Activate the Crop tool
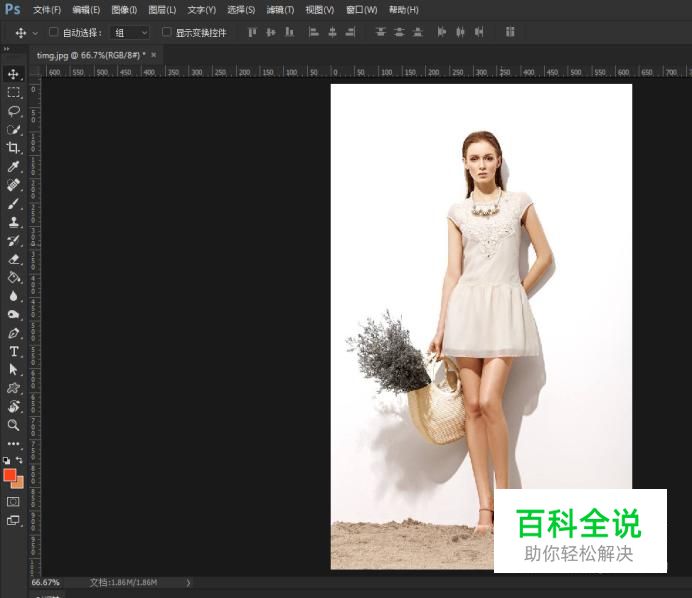The width and height of the screenshot is (692, 598). tap(14, 148)
